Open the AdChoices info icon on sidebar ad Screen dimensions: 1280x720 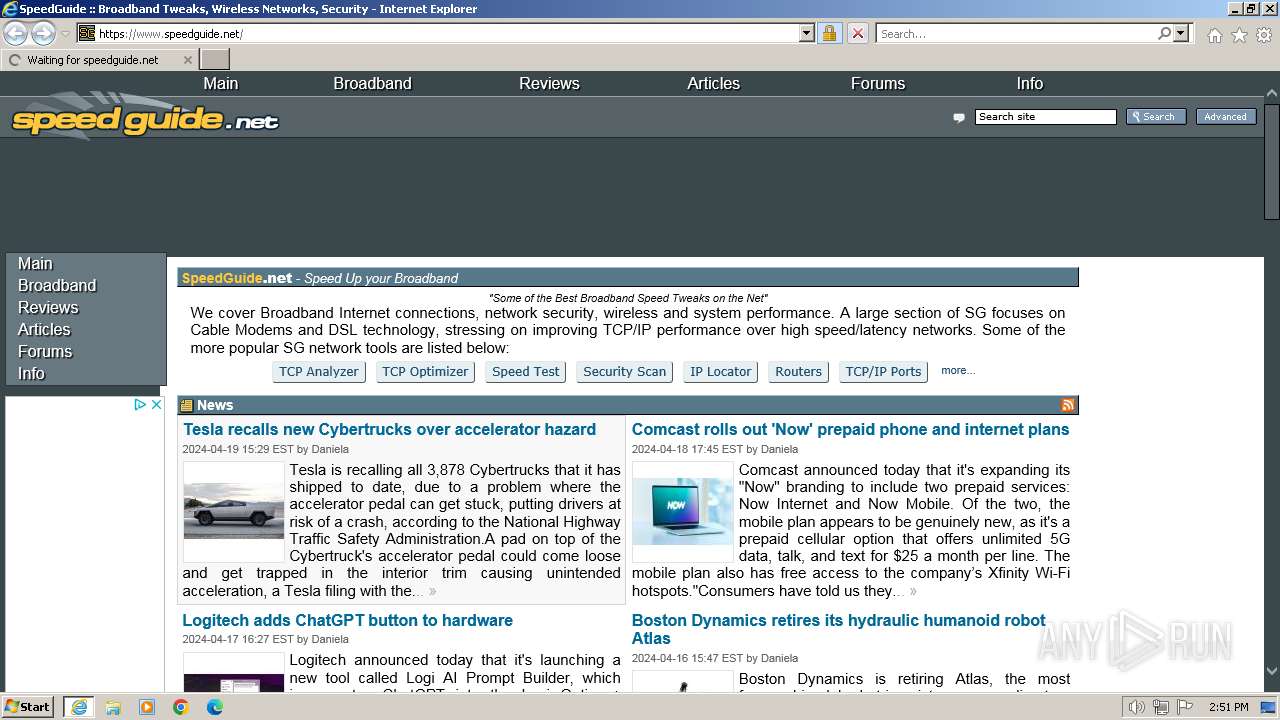point(141,404)
